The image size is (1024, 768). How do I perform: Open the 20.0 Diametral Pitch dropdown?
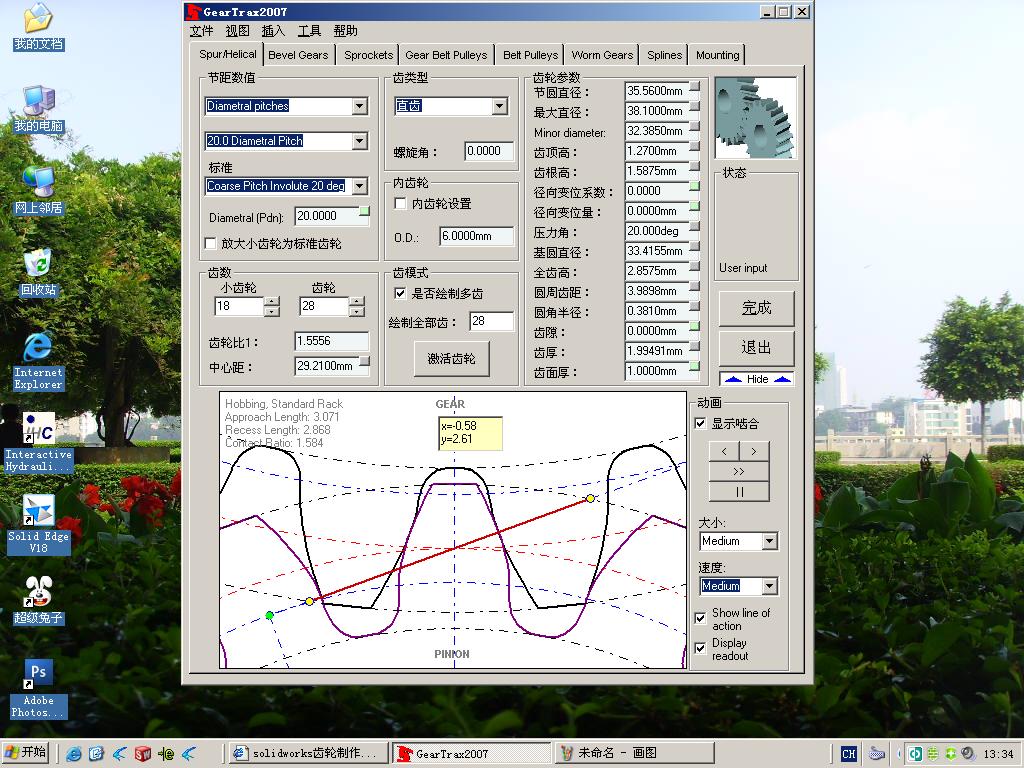(x=359, y=140)
